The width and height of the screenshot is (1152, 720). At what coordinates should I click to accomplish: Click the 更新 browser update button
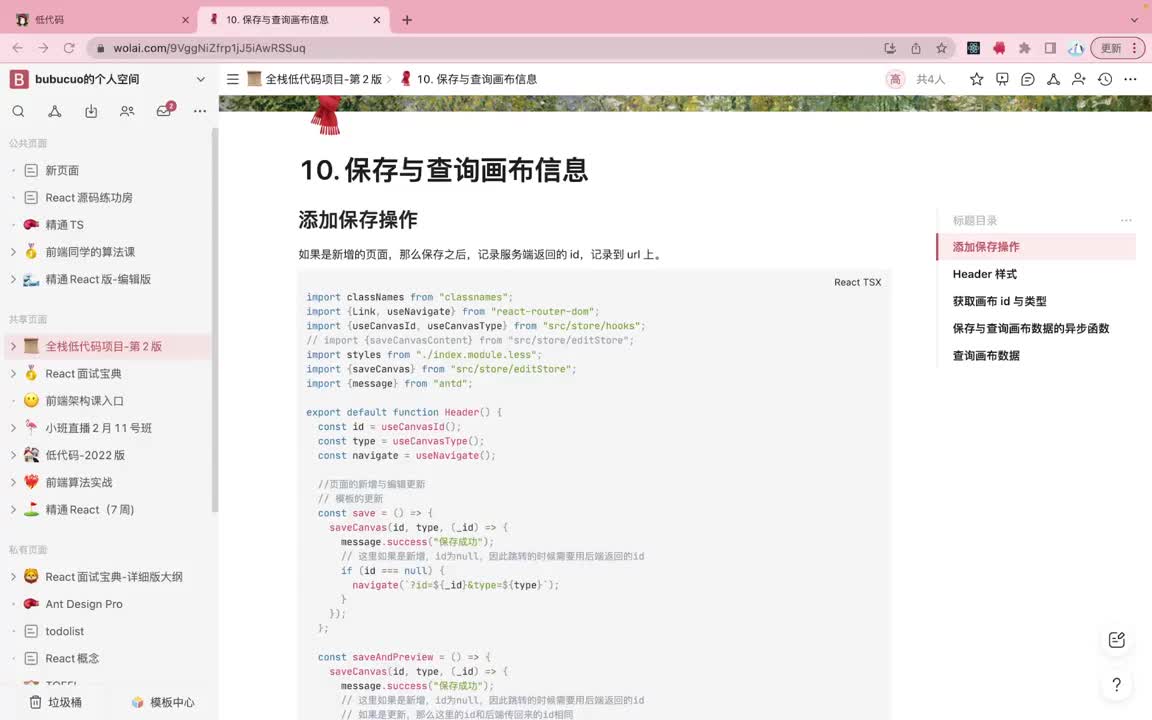1117,48
